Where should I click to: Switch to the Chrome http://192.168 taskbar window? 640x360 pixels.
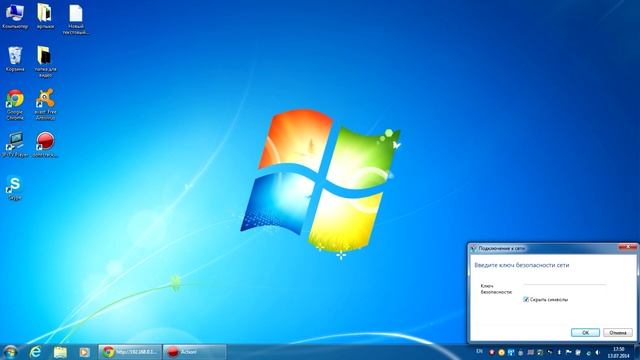(130, 352)
